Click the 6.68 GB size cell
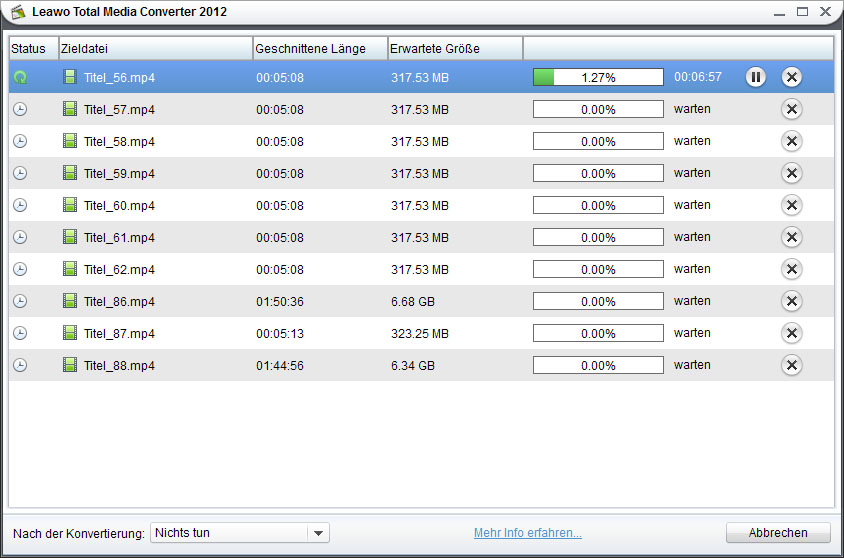The image size is (844, 558). (x=413, y=302)
